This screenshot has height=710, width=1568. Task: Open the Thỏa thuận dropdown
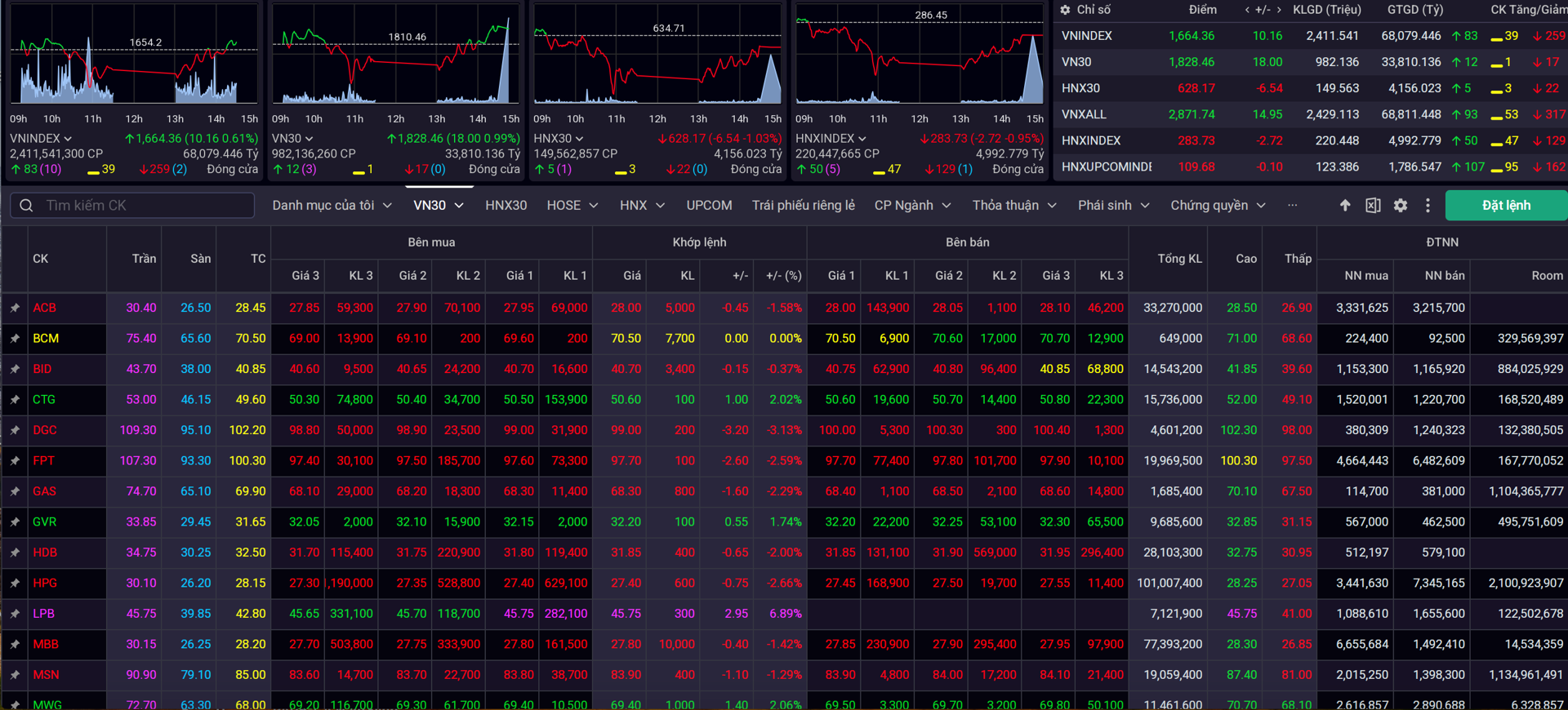1014,206
